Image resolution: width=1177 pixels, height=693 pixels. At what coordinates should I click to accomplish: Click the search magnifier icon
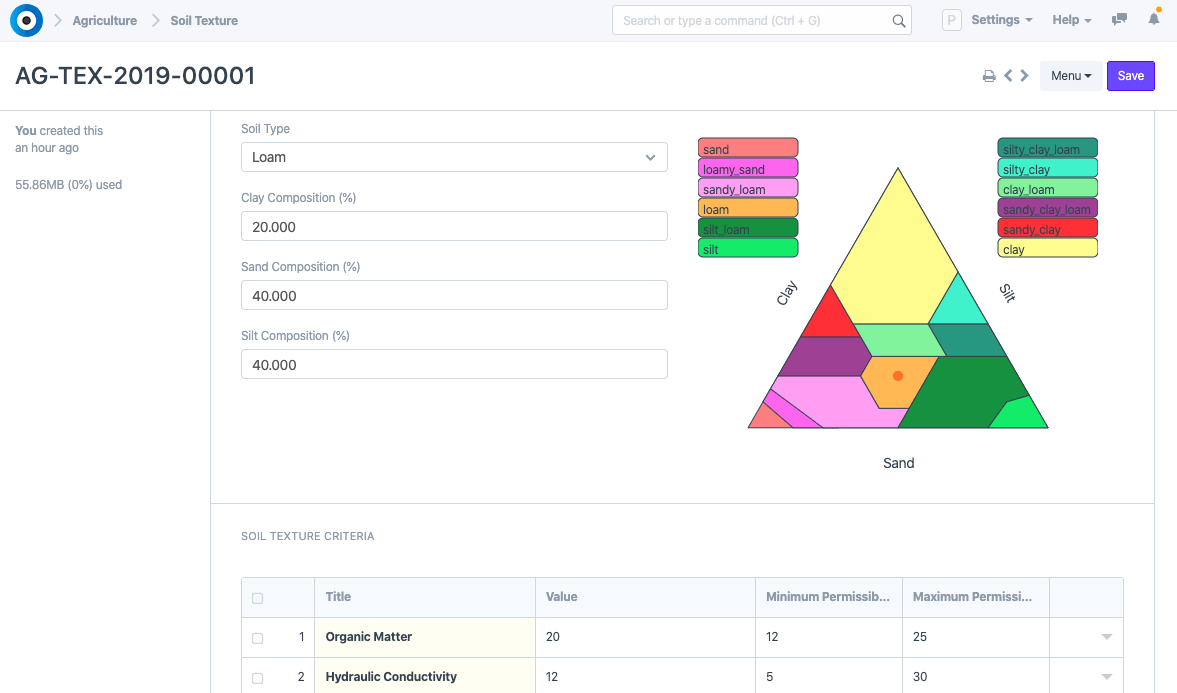898,21
